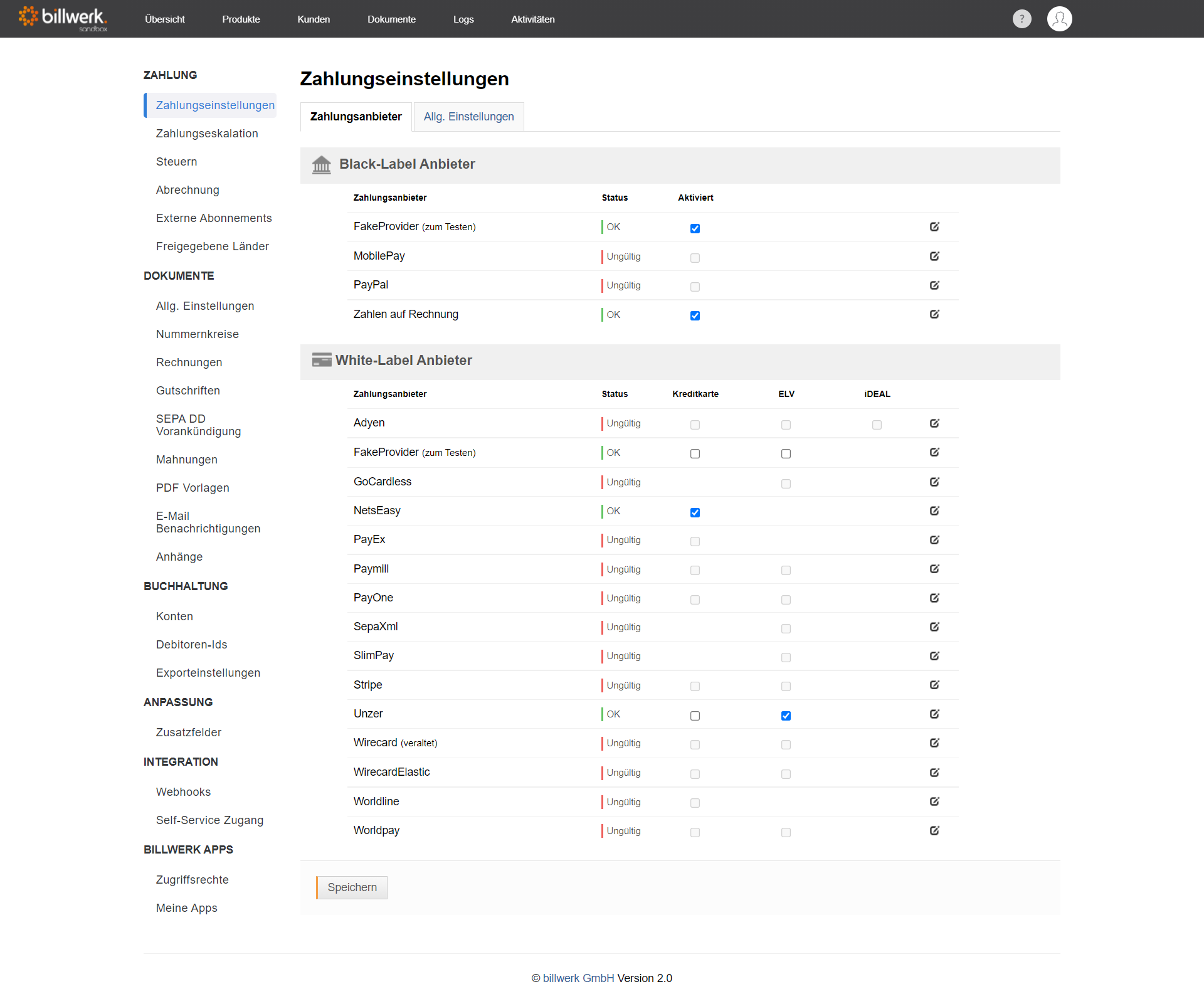Open Produkte in top navigation
This screenshot has height=994, width=1204.
tap(241, 19)
